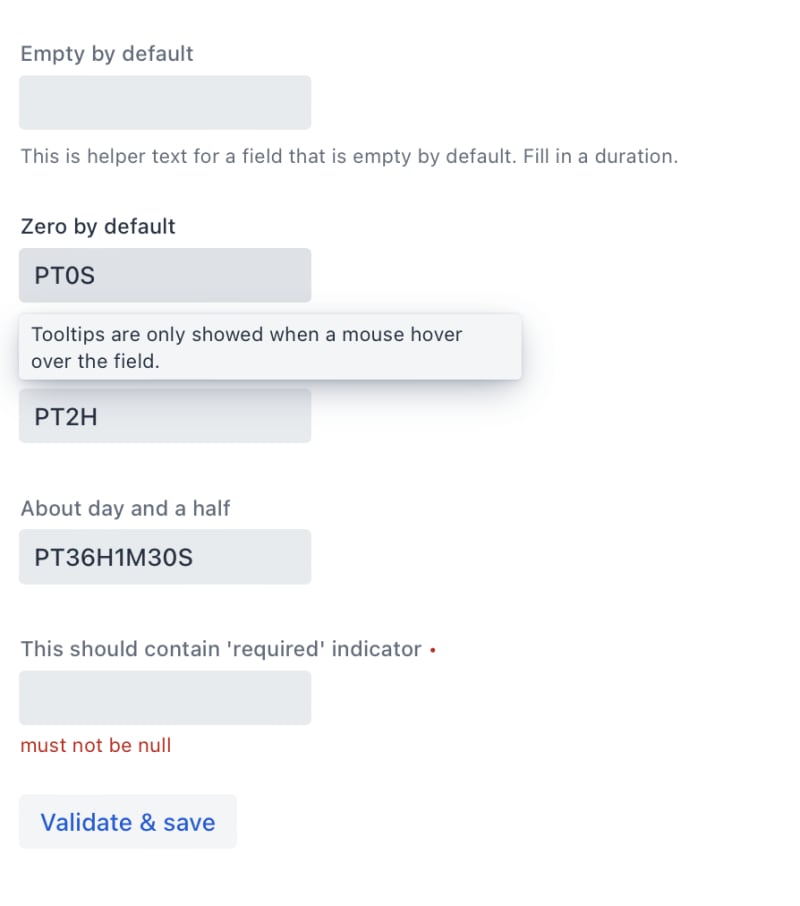This screenshot has height=906, width=800.
Task: Focus the empty field under Empty by default
Action: 165,102
